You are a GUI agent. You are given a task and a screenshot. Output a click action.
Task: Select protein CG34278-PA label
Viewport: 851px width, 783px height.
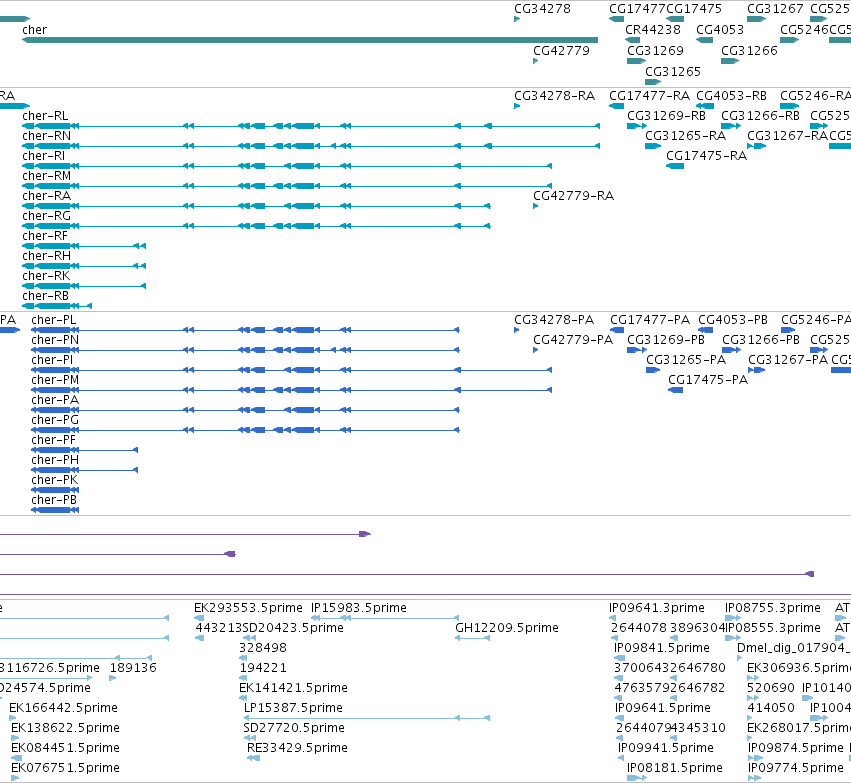[554, 320]
